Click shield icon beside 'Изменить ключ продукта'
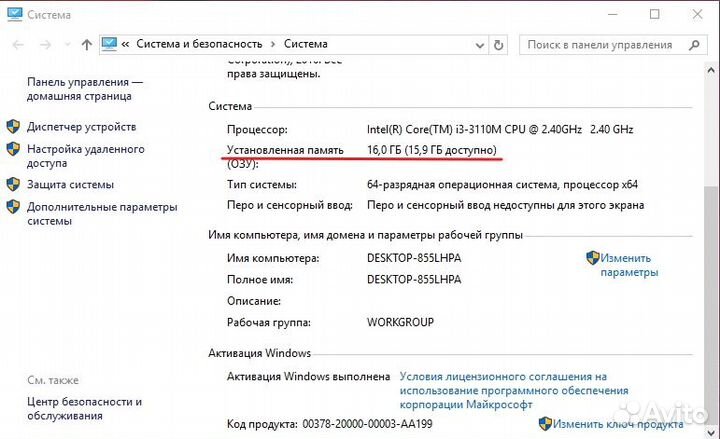720x439 pixels. point(545,423)
